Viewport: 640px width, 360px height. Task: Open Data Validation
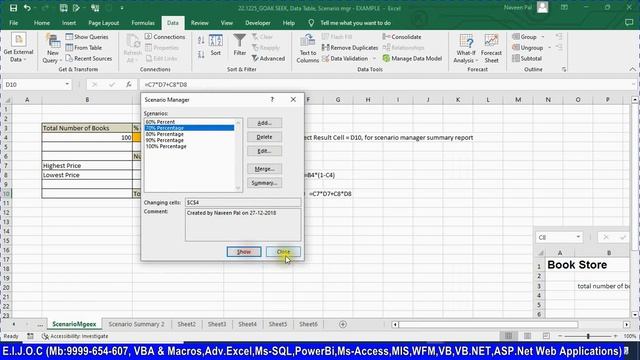tap(345, 58)
